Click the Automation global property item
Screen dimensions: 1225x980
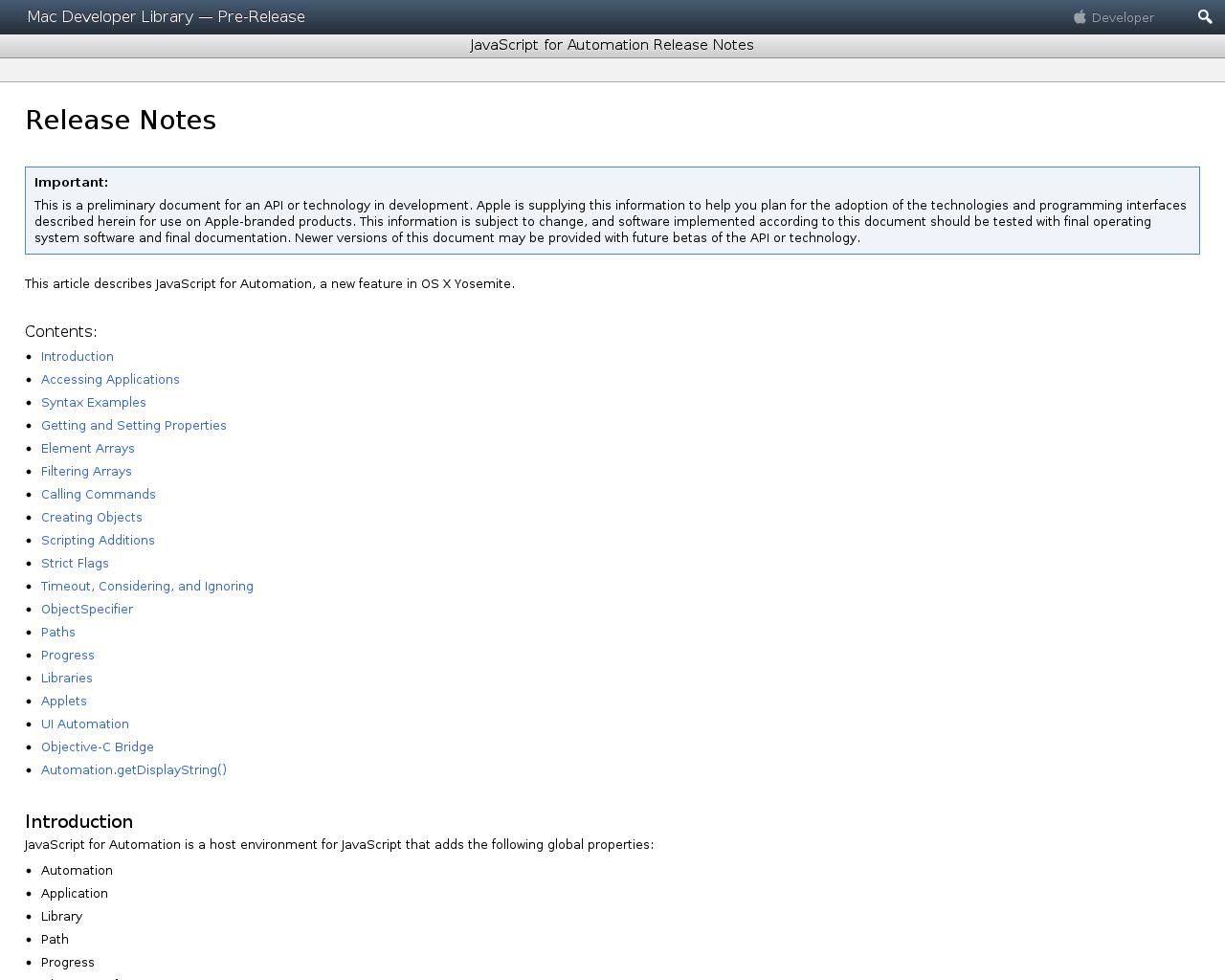(x=77, y=870)
